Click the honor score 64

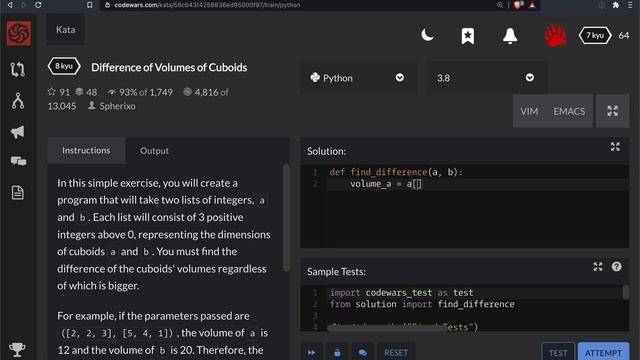(x=623, y=36)
